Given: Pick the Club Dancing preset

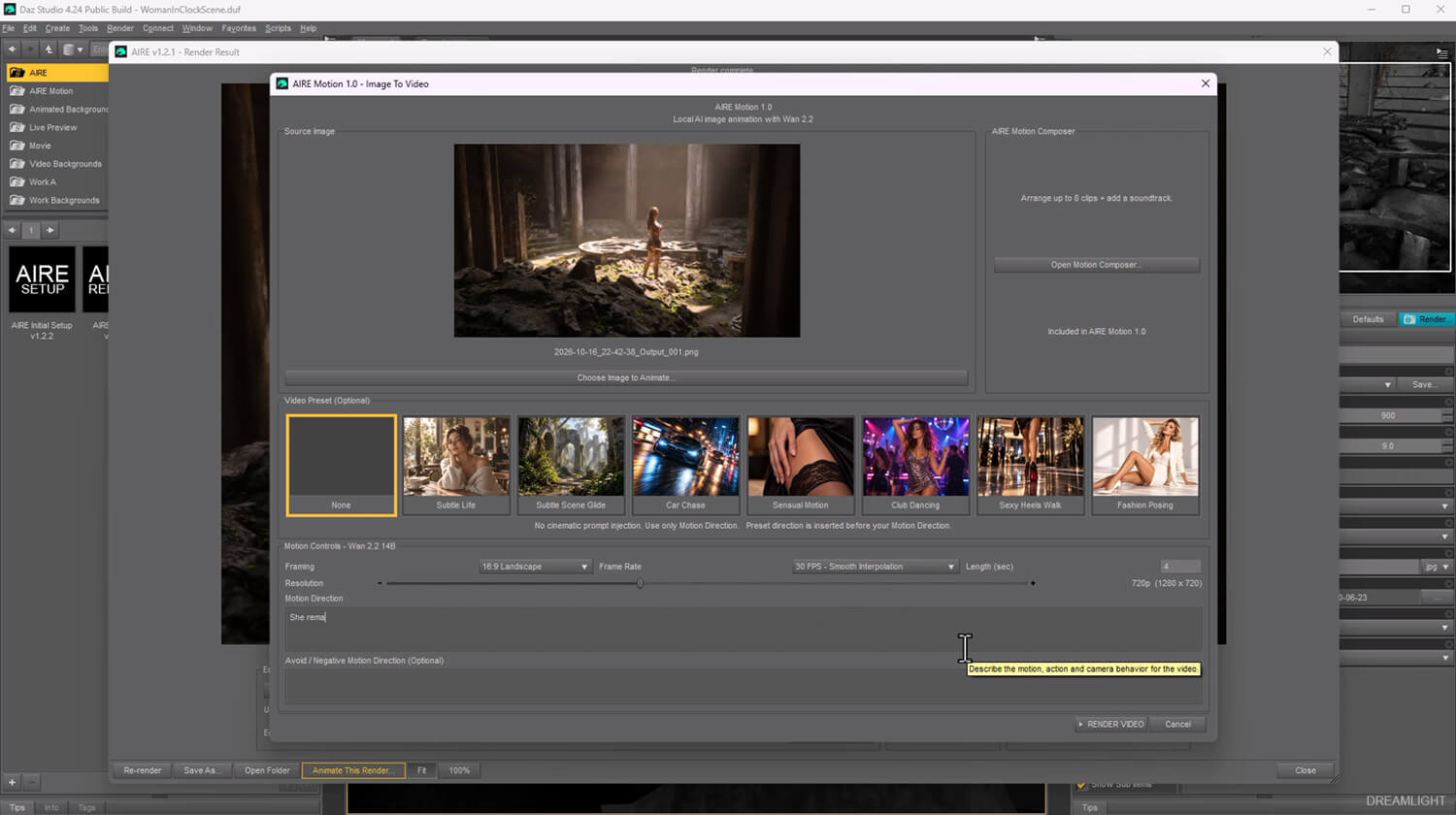Looking at the screenshot, I should tap(915, 466).
